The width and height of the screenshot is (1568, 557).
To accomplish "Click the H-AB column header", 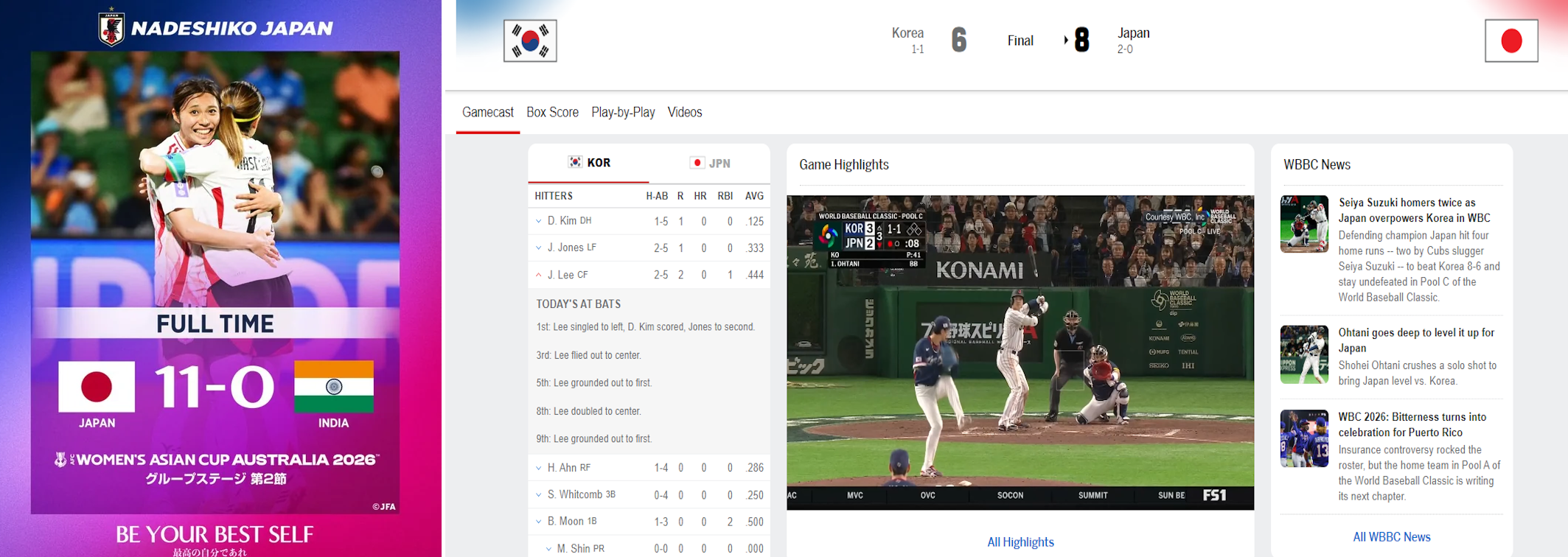I will tap(657, 196).
